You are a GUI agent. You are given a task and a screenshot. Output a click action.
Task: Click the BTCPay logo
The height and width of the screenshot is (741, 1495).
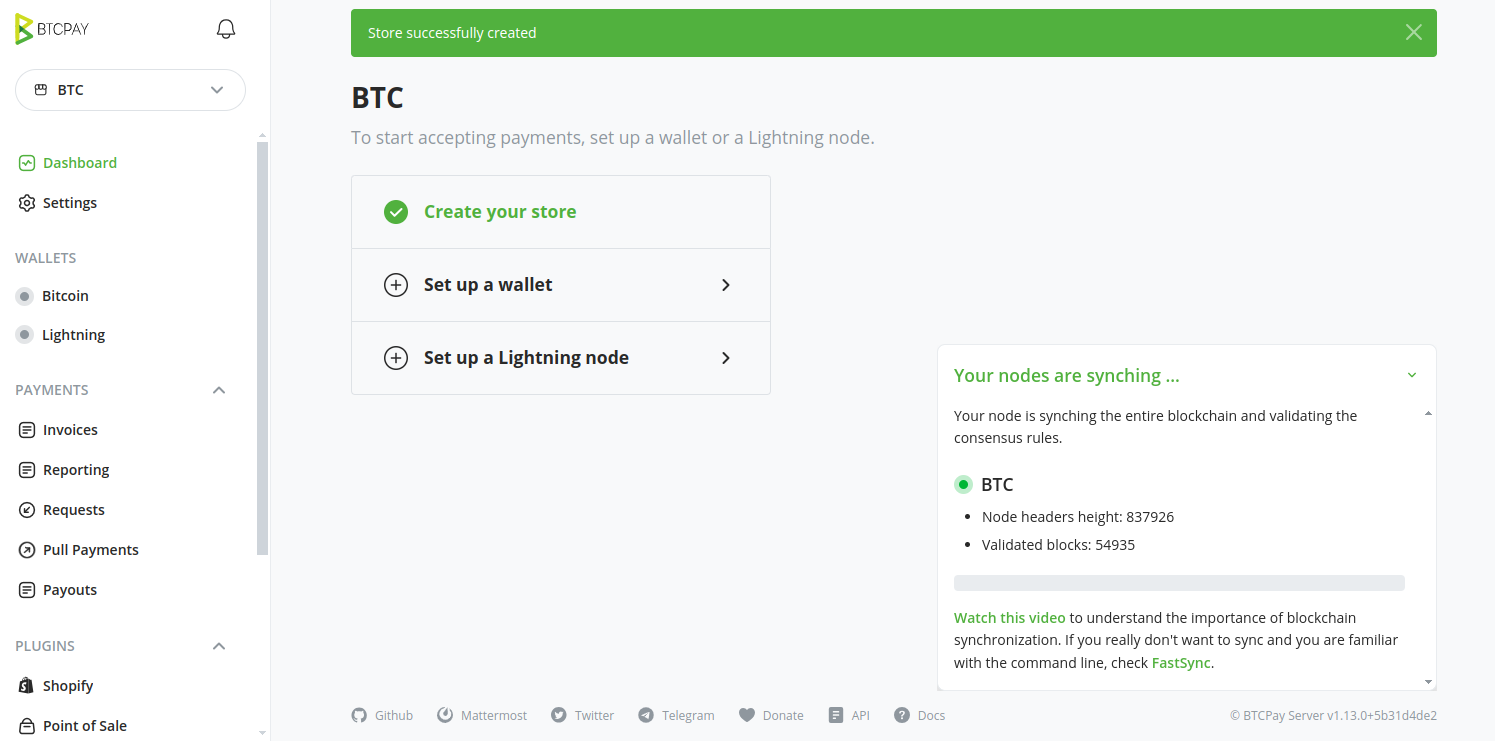(x=52, y=29)
